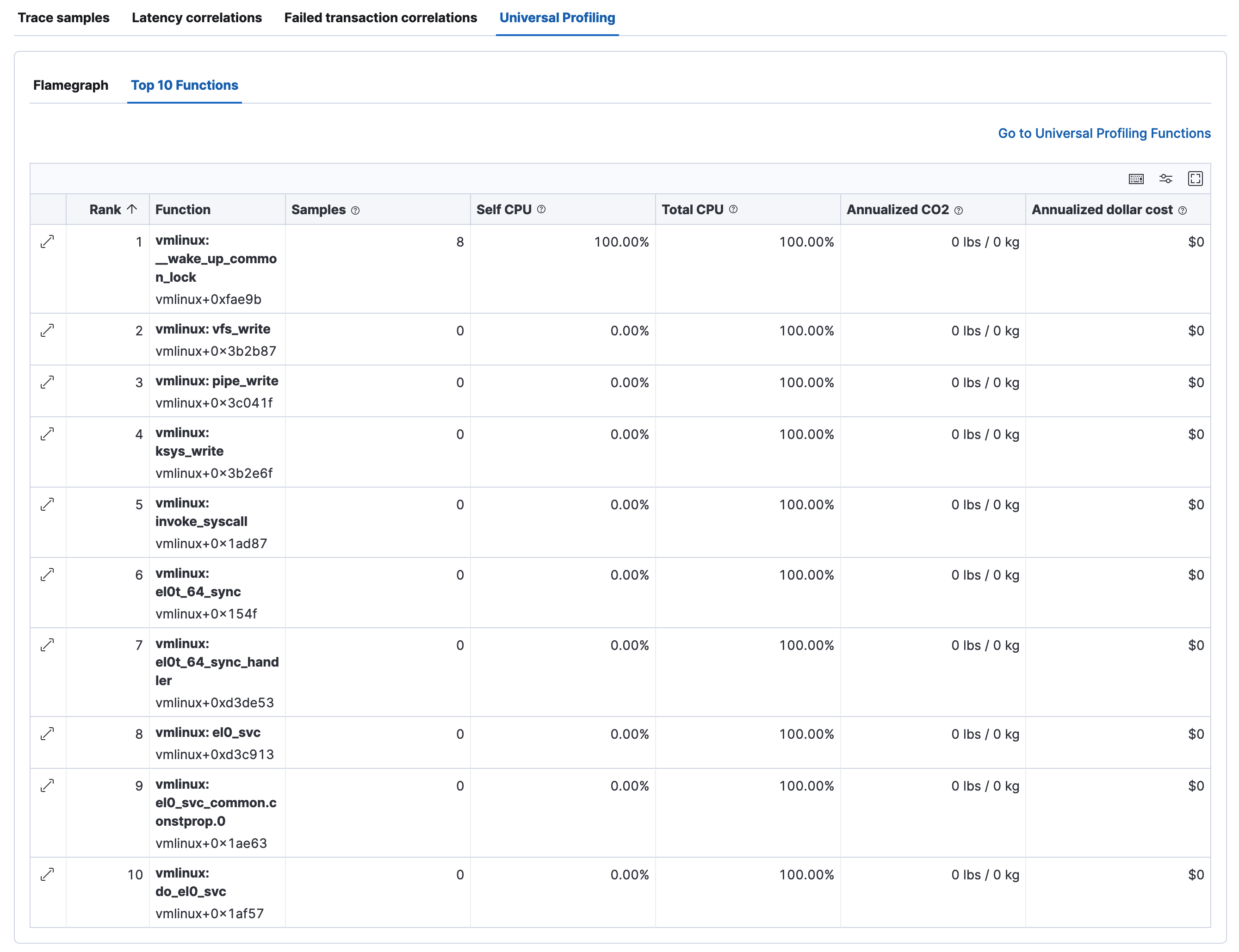Expand row for invoke_syscall function
This screenshot has height=952, width=1239.
[48, 504]
